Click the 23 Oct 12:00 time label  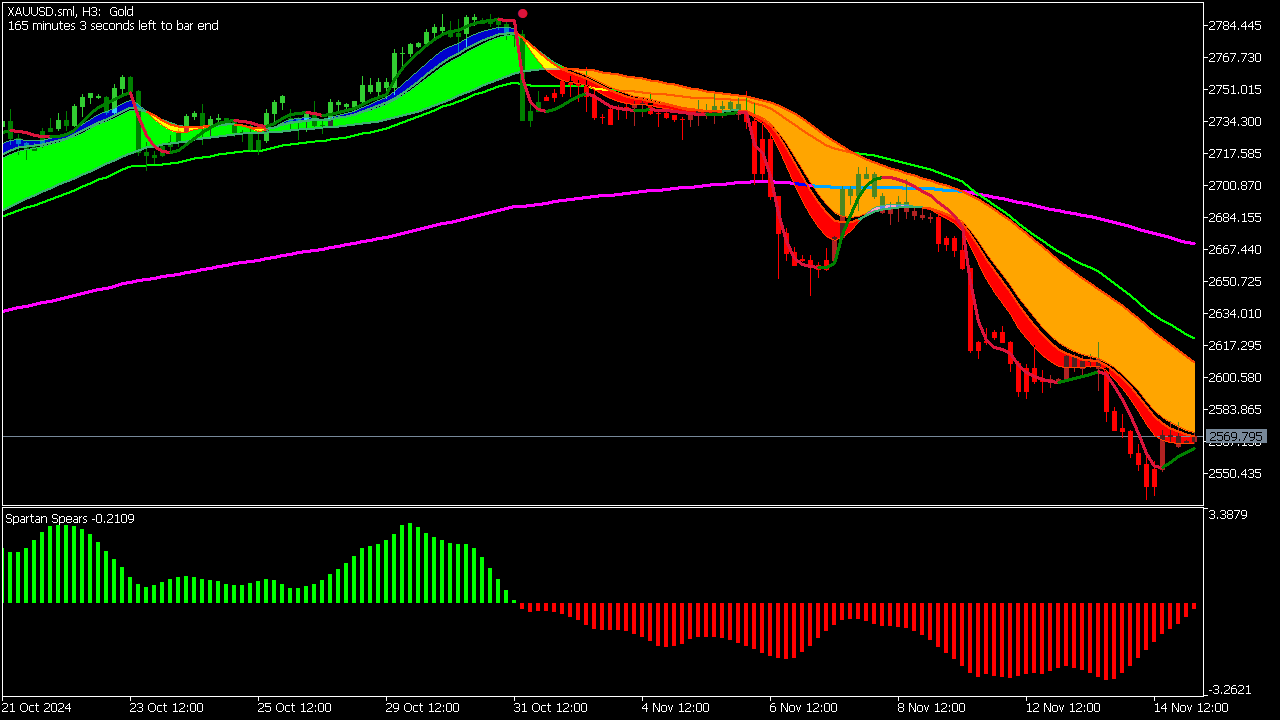click(167, 707)
